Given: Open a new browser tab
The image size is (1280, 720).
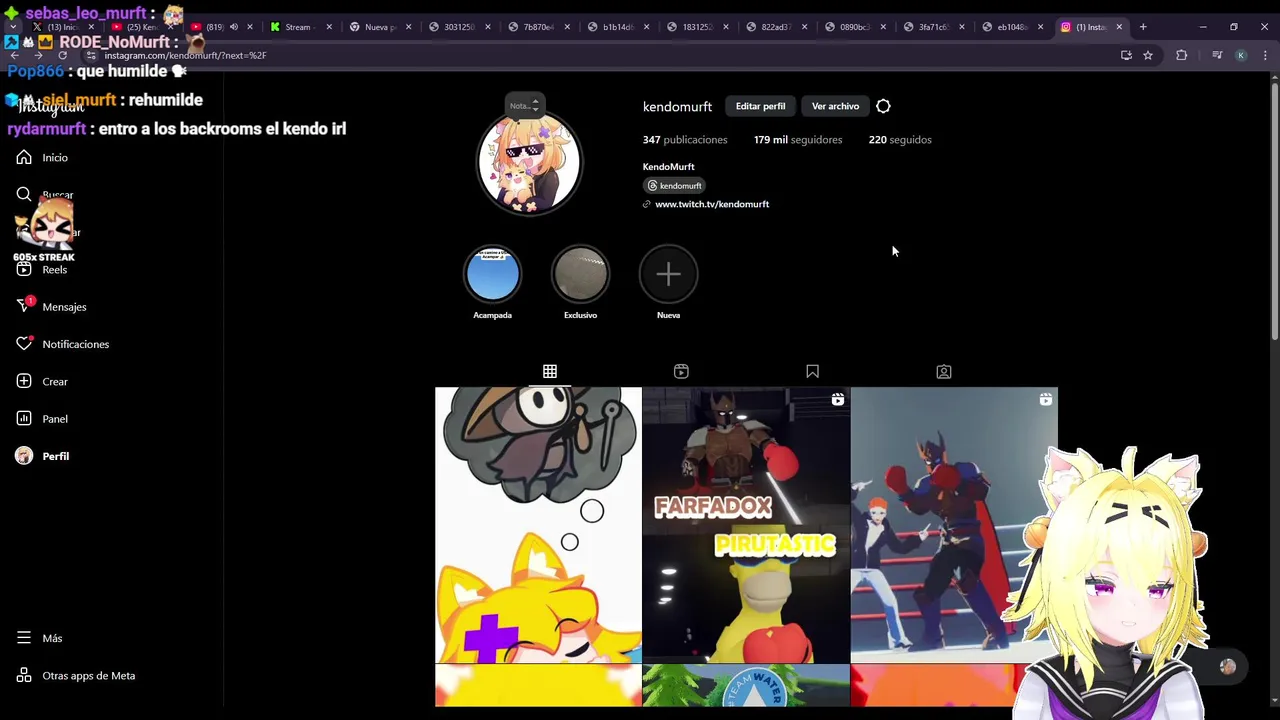Looking at the screenshot, I should click(x=1143, y=27).
